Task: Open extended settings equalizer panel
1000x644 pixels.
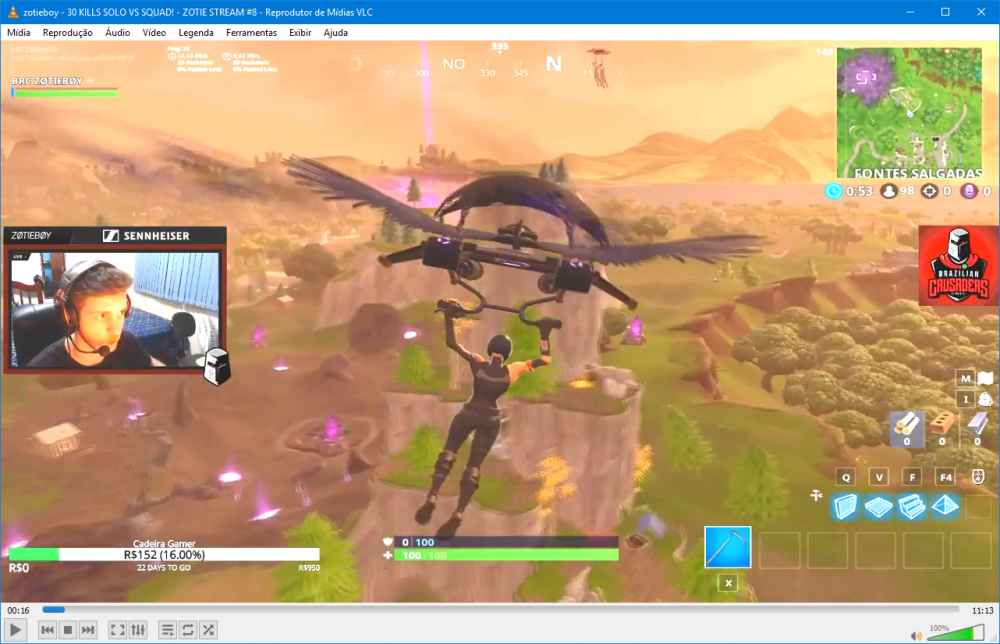Action: click(x=138, y=630)
